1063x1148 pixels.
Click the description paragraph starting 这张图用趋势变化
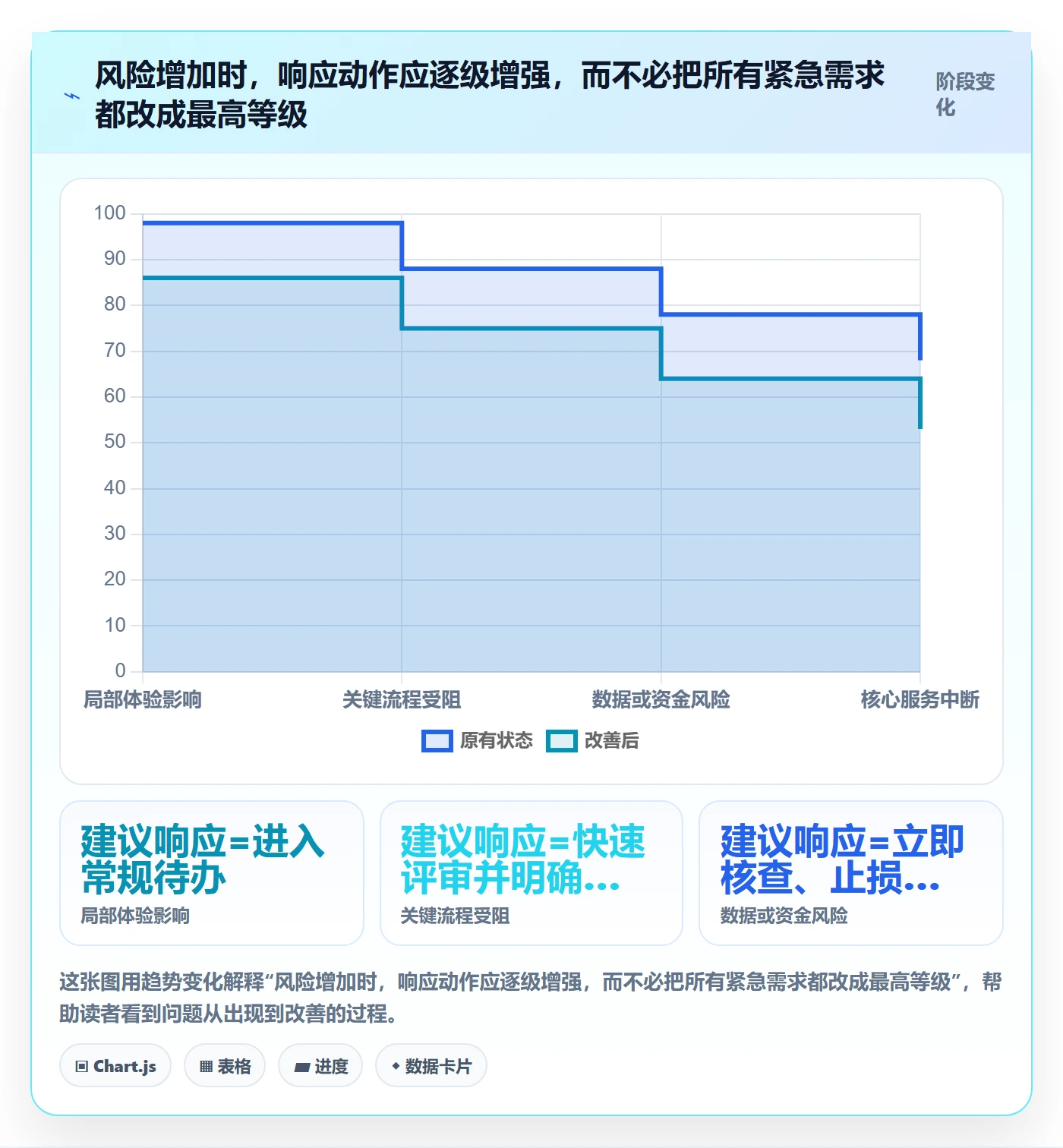coord(531,998)
